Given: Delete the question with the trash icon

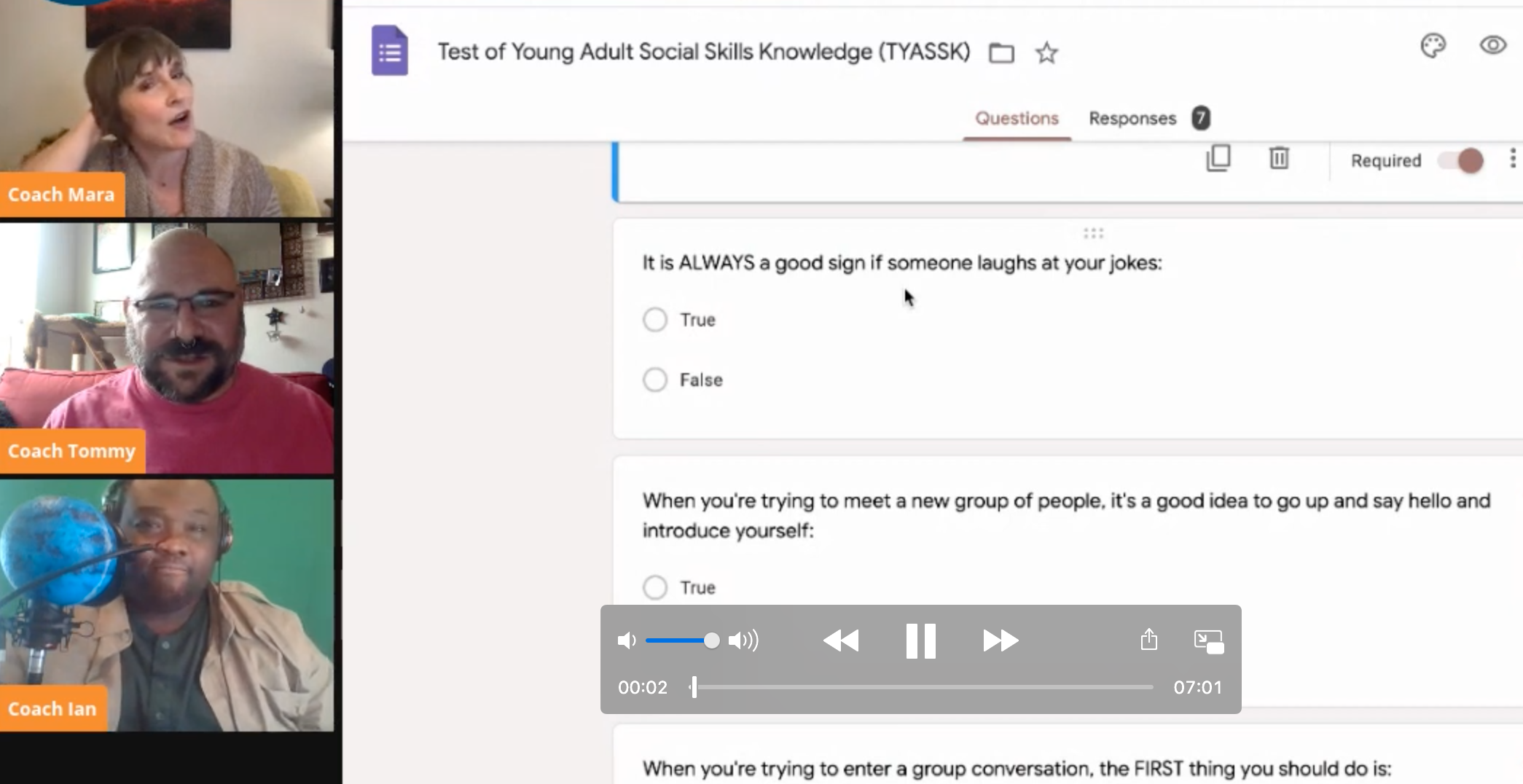Looking at the screenshot, I should 1280,158.
